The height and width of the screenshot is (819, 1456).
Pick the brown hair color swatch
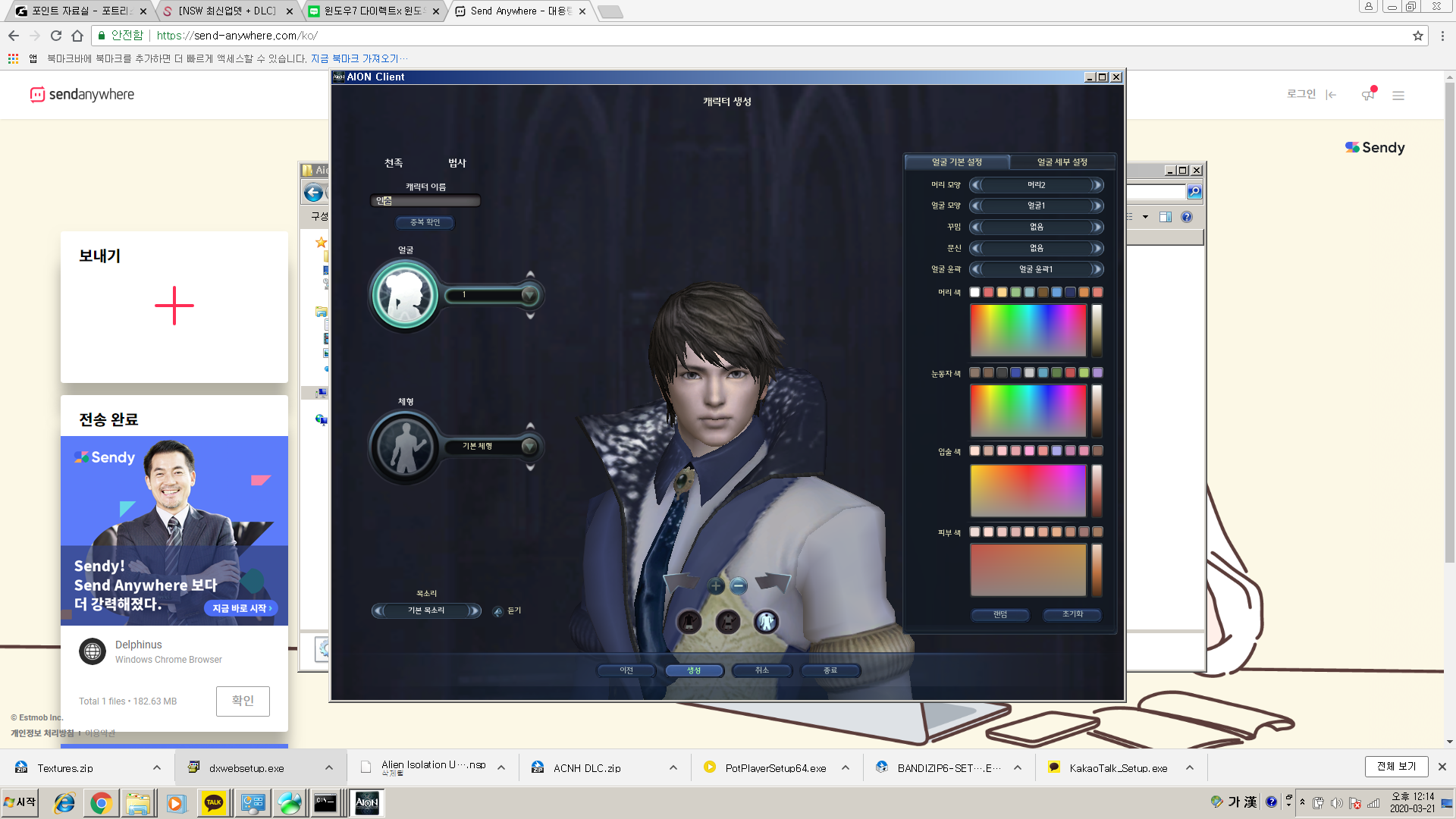1043,292
